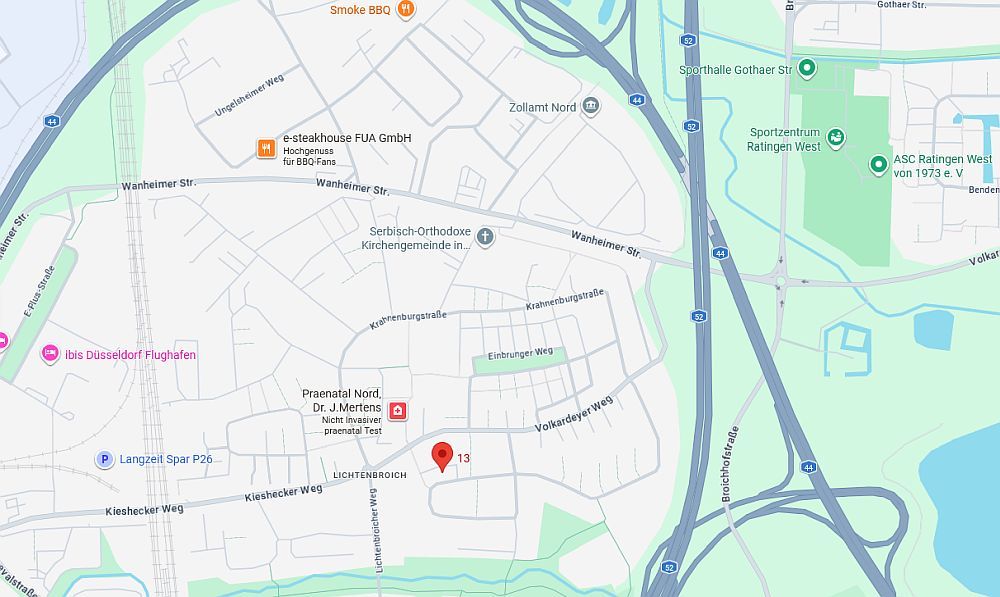Open the ibis Düsseldorf Flughafen text label

(130, 355)
